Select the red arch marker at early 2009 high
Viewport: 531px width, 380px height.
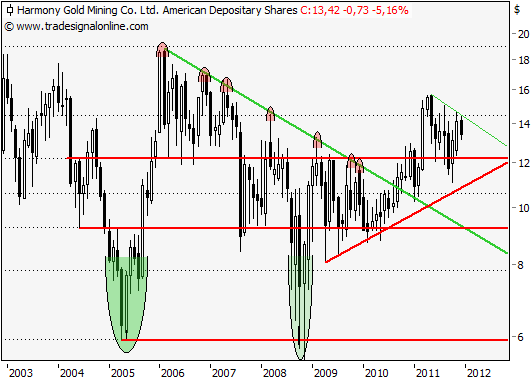point(317,139)
